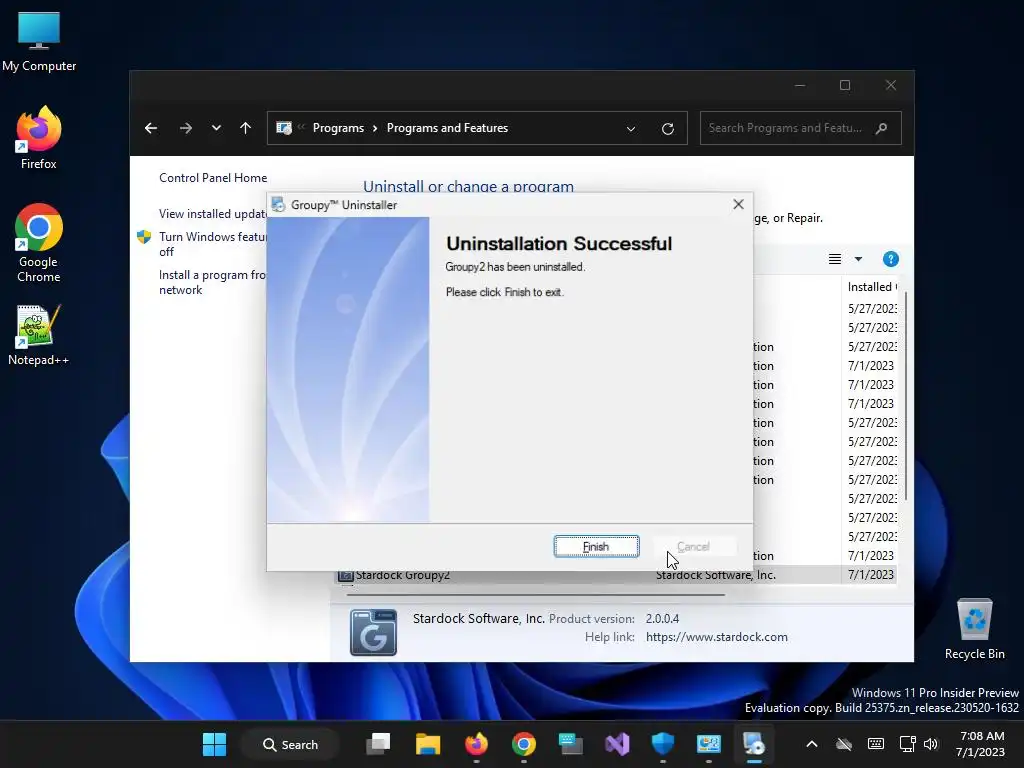Open volume control in system tray

pyautogui.click(x=931, y=744)
